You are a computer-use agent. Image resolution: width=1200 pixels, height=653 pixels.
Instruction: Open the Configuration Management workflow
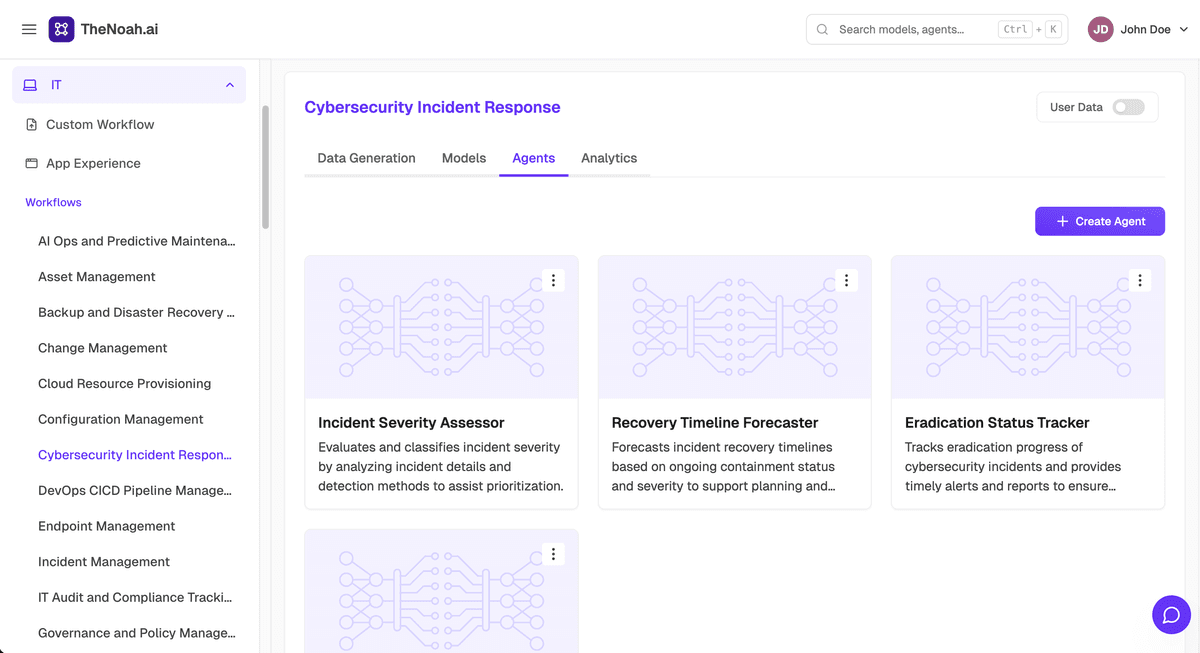point(121,419)
